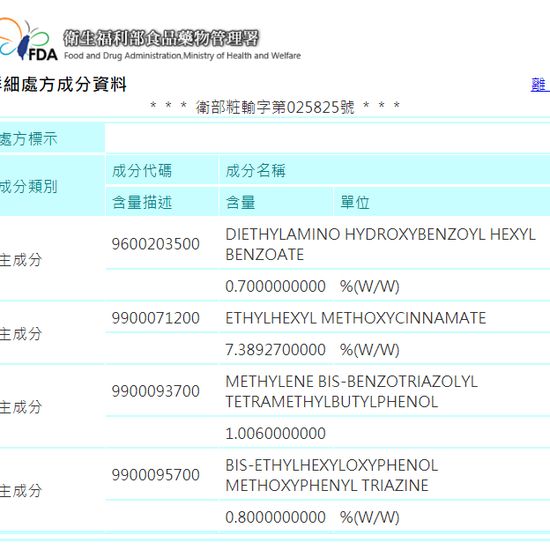Click the permit number 衛部粧輸字第025825號 heading
550x550 pixels.
[275, 107]
